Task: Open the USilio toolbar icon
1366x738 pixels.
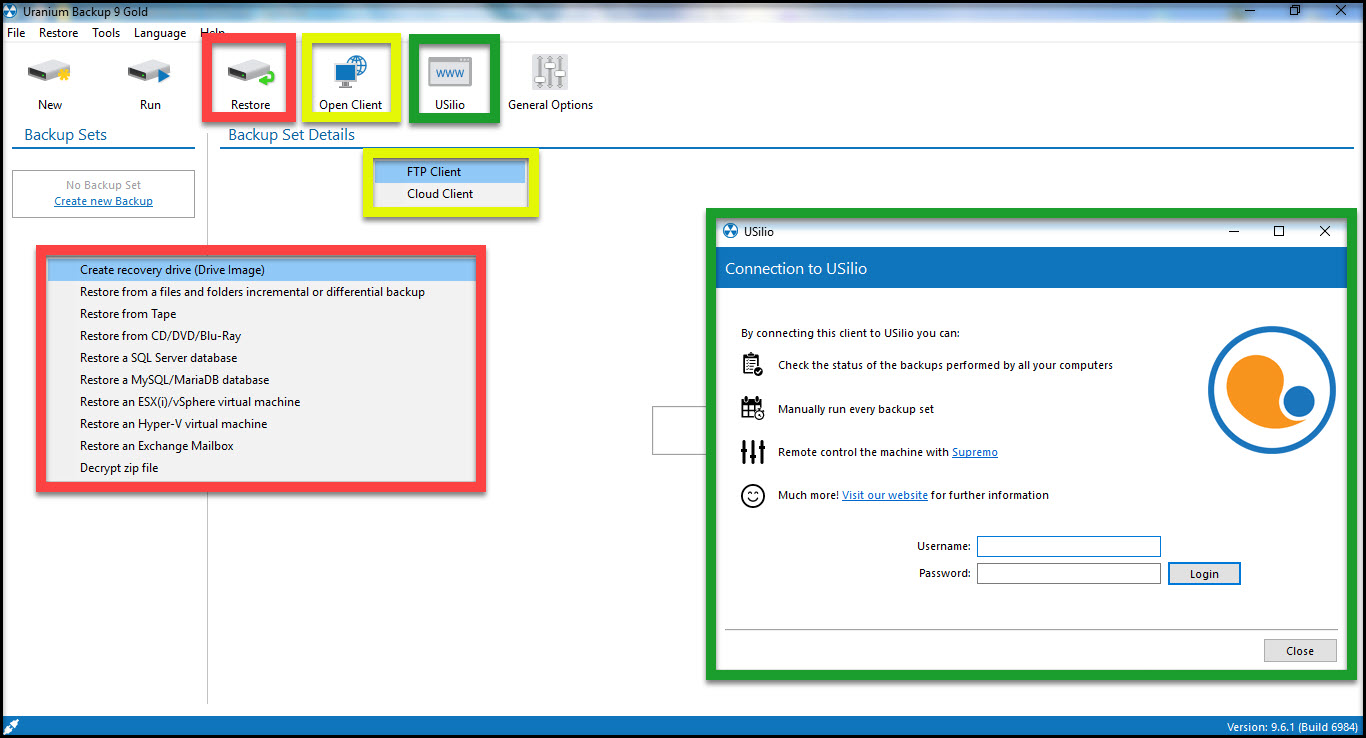Action: [x=450, y=73]
